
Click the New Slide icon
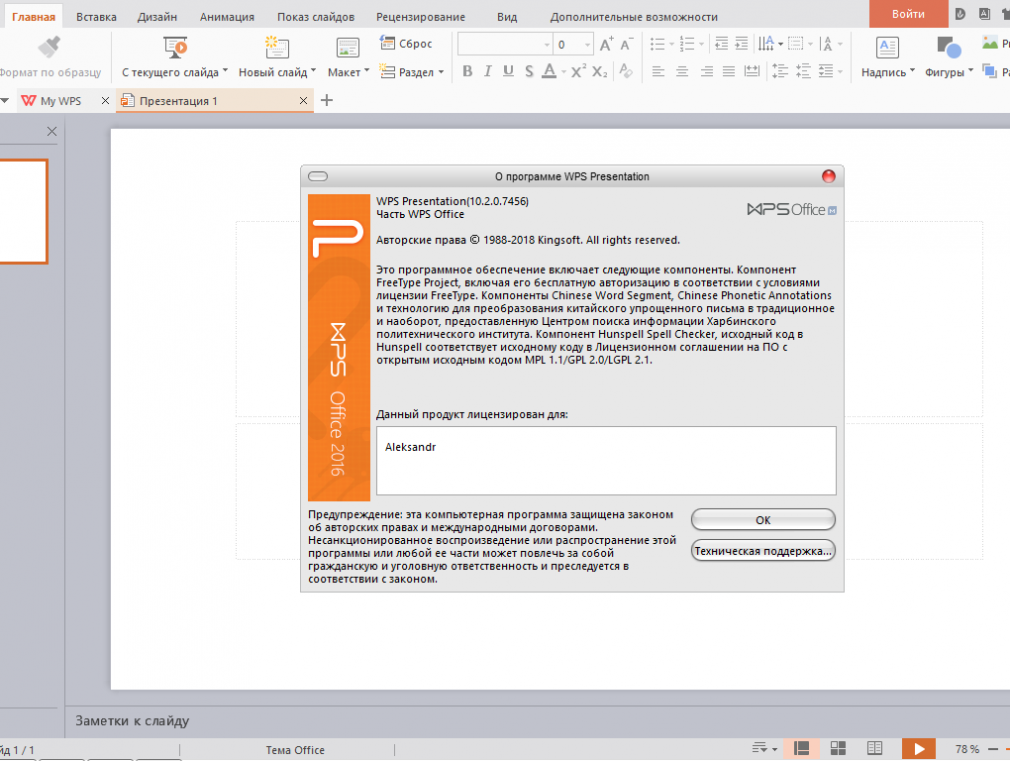[x=276, y=47]
